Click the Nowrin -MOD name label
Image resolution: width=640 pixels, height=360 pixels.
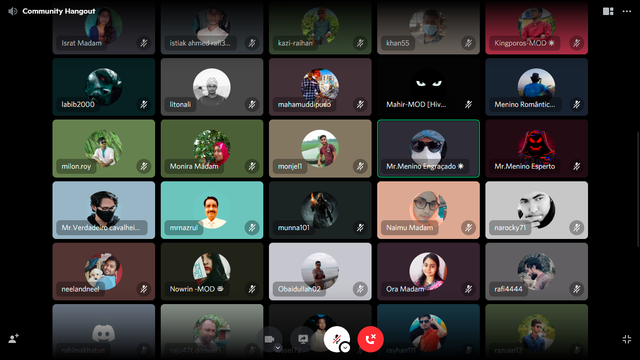(196, 289)
